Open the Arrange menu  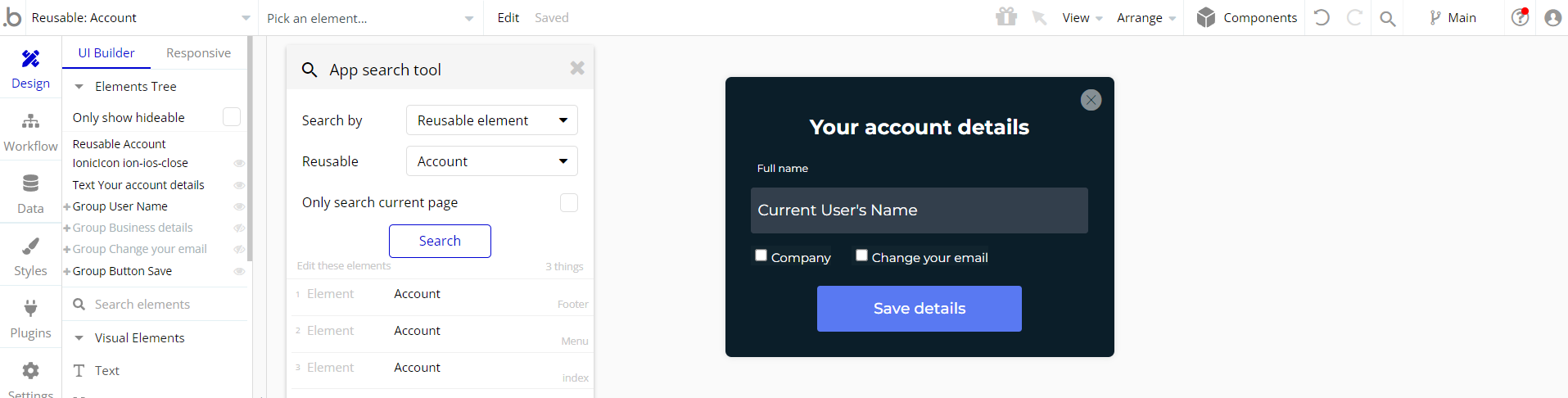1146,18
